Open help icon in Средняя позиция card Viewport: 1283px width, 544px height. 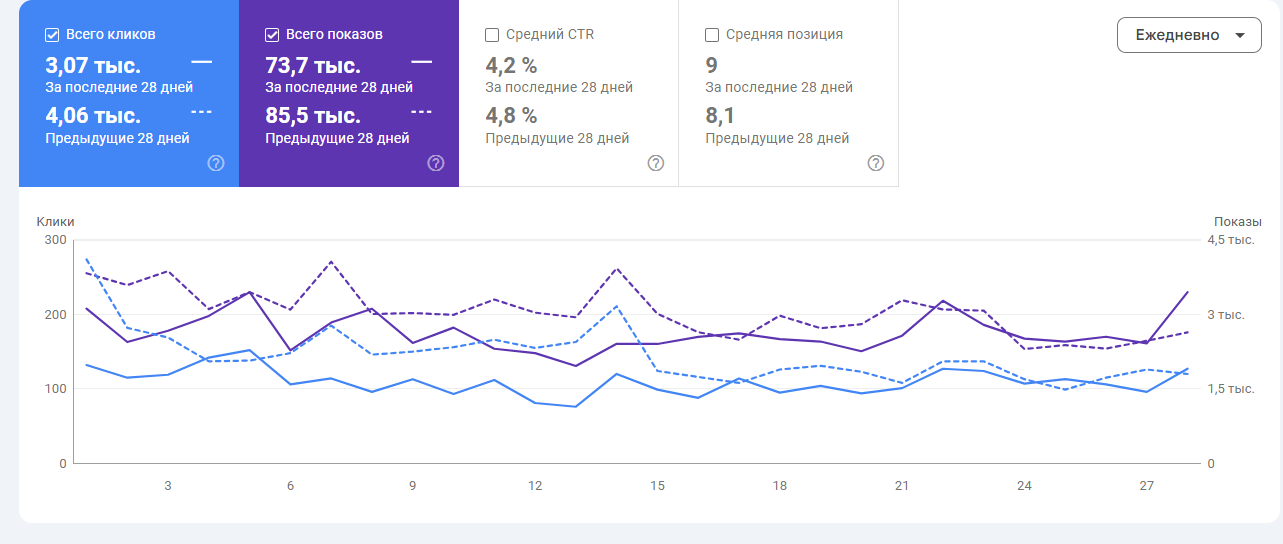(x=876, y=163)
